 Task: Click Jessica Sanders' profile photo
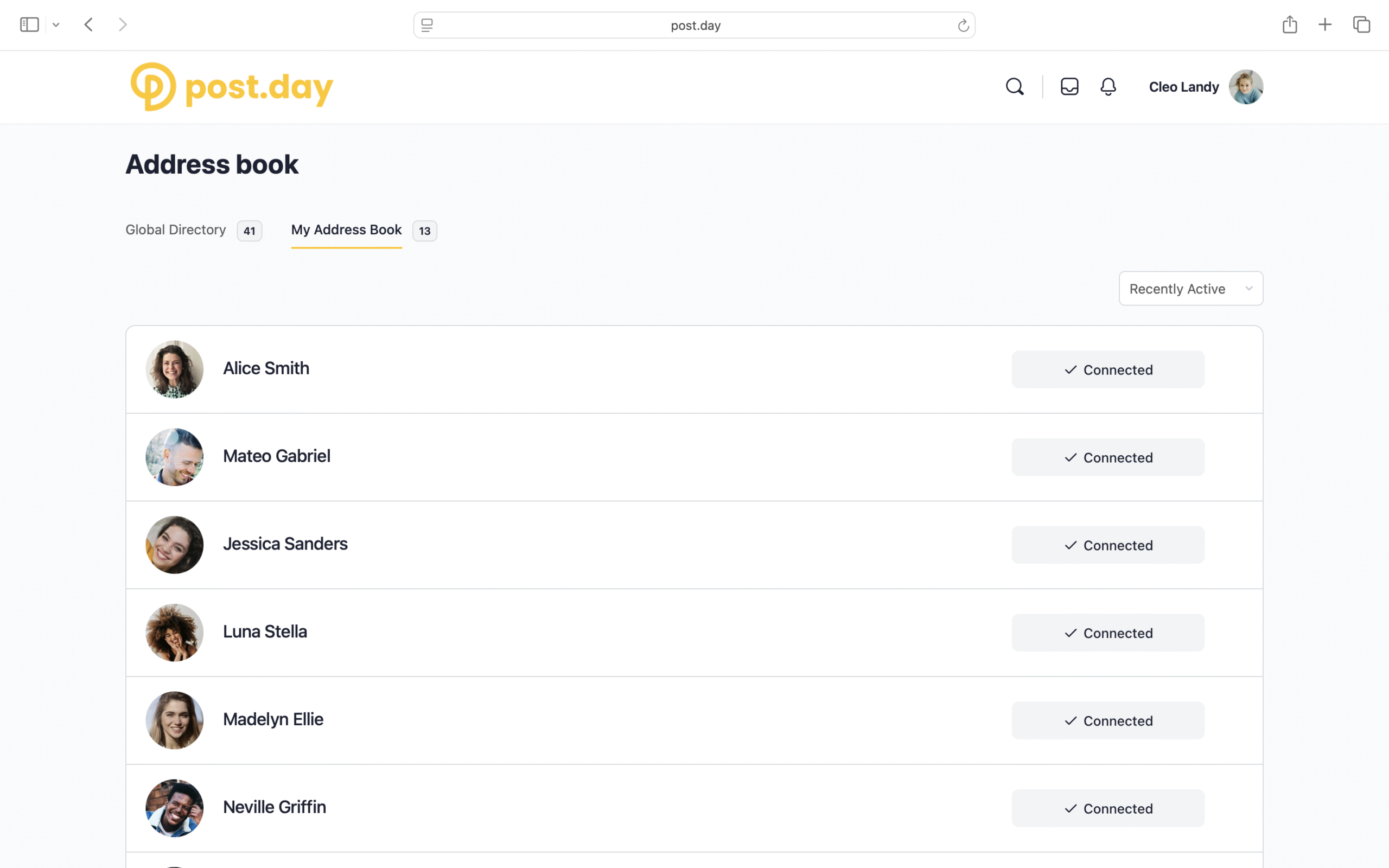[x=175, y=545]
